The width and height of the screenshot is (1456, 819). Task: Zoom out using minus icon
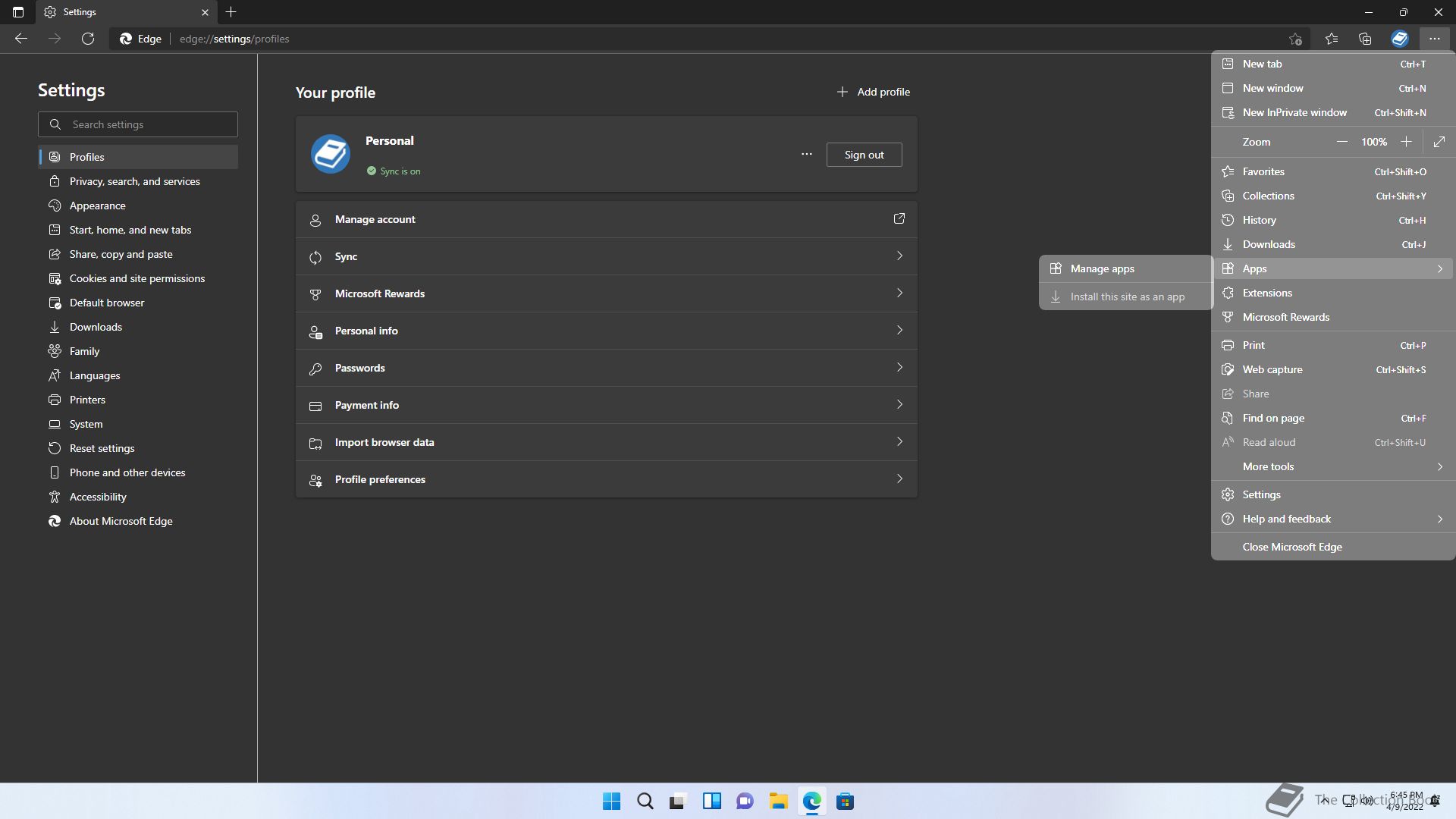tap(1342, 142)
